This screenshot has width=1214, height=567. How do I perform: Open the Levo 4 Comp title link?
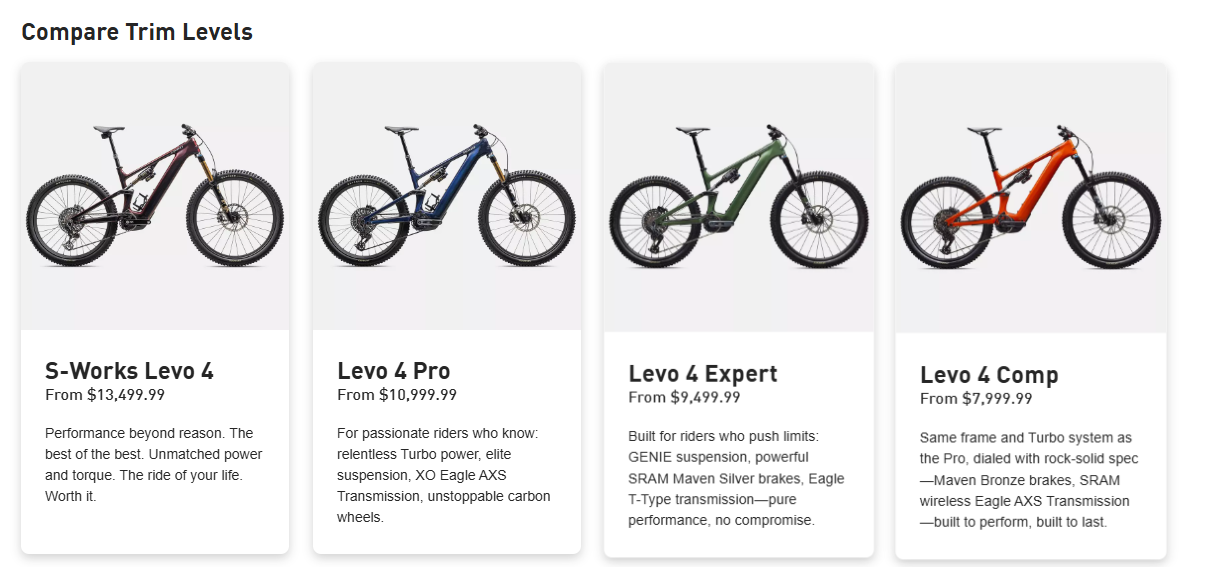(x=988, y=376)
